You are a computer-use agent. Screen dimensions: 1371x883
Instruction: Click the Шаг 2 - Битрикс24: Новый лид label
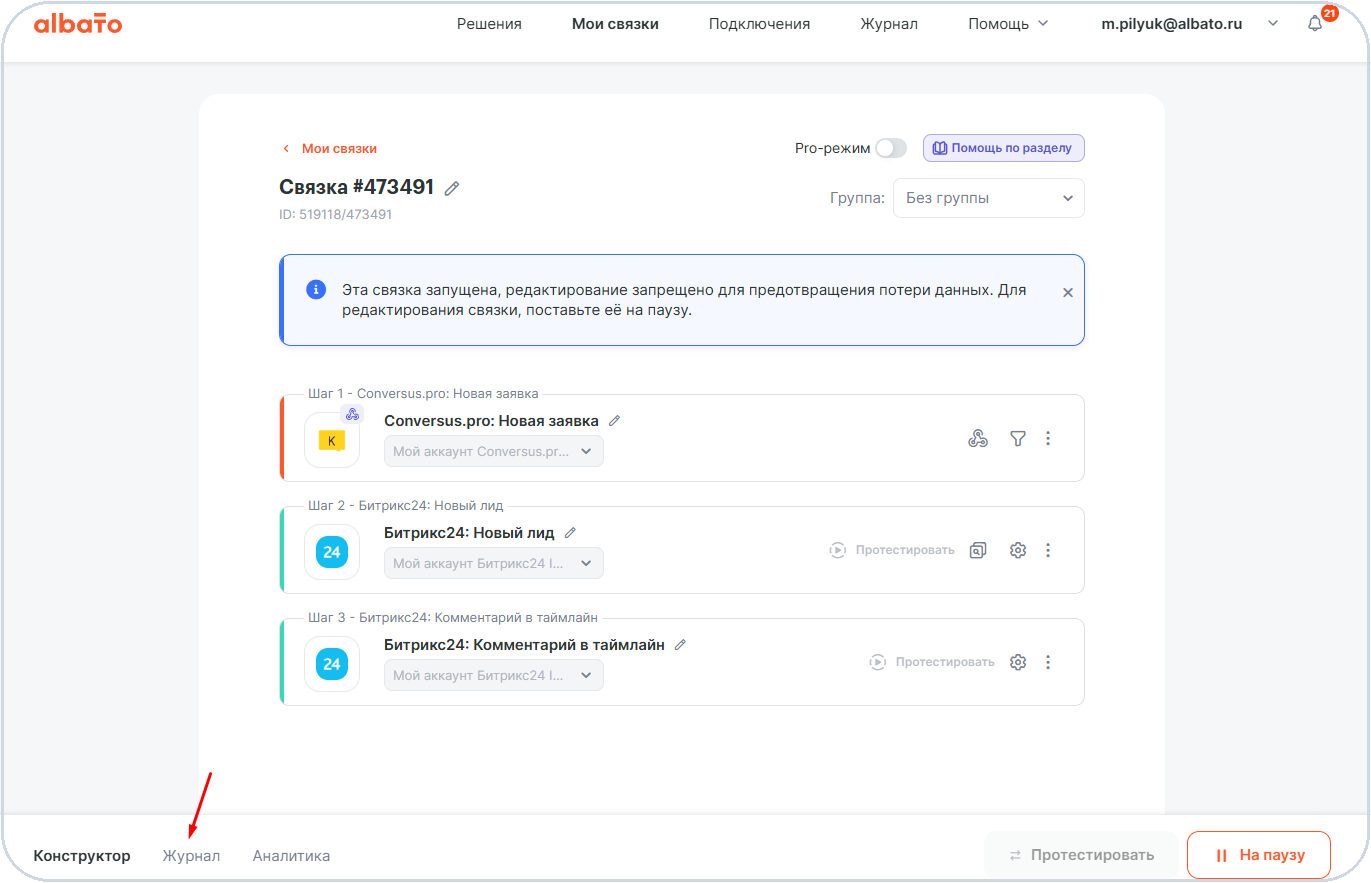point(406,506)
